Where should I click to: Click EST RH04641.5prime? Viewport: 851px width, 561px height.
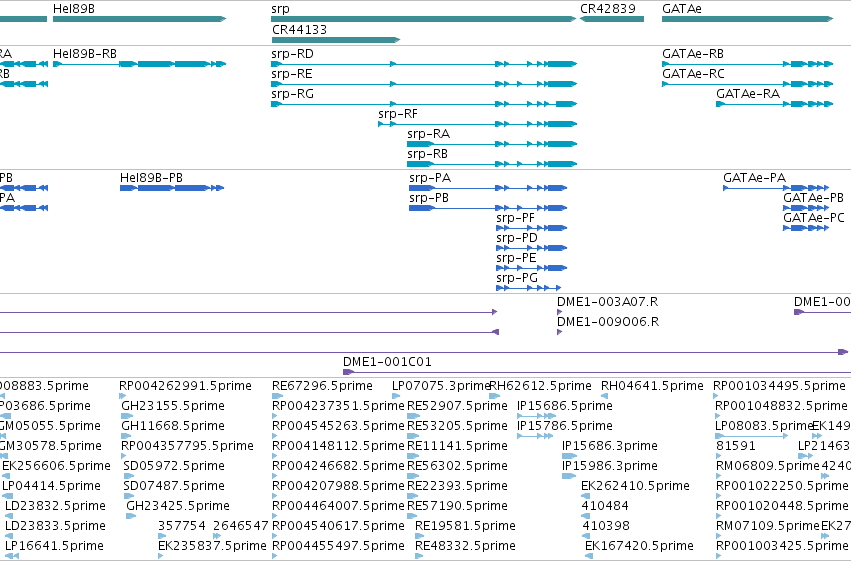pos(652,386)
